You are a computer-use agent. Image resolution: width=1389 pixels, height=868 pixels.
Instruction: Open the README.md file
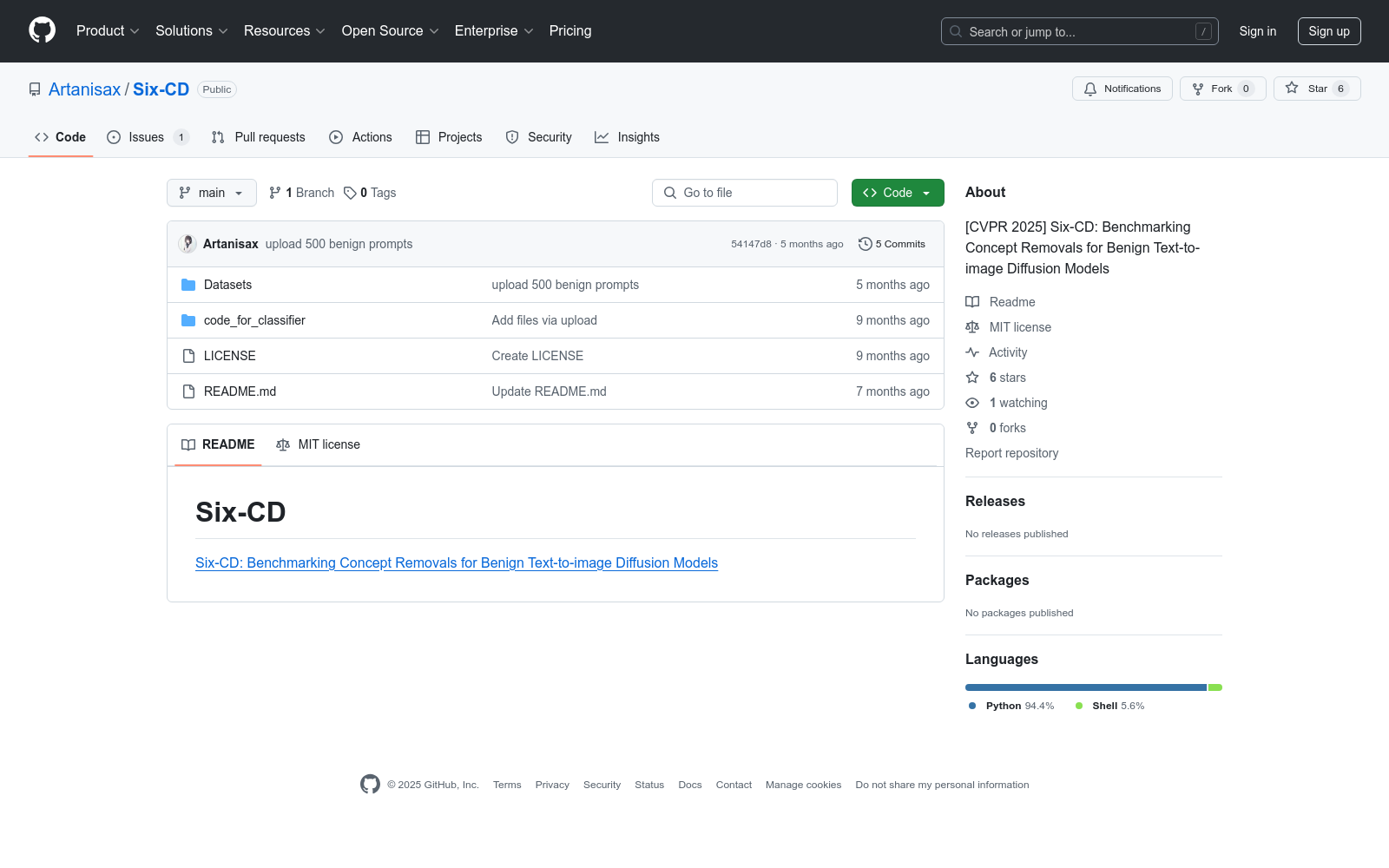[x=240, y=391]
